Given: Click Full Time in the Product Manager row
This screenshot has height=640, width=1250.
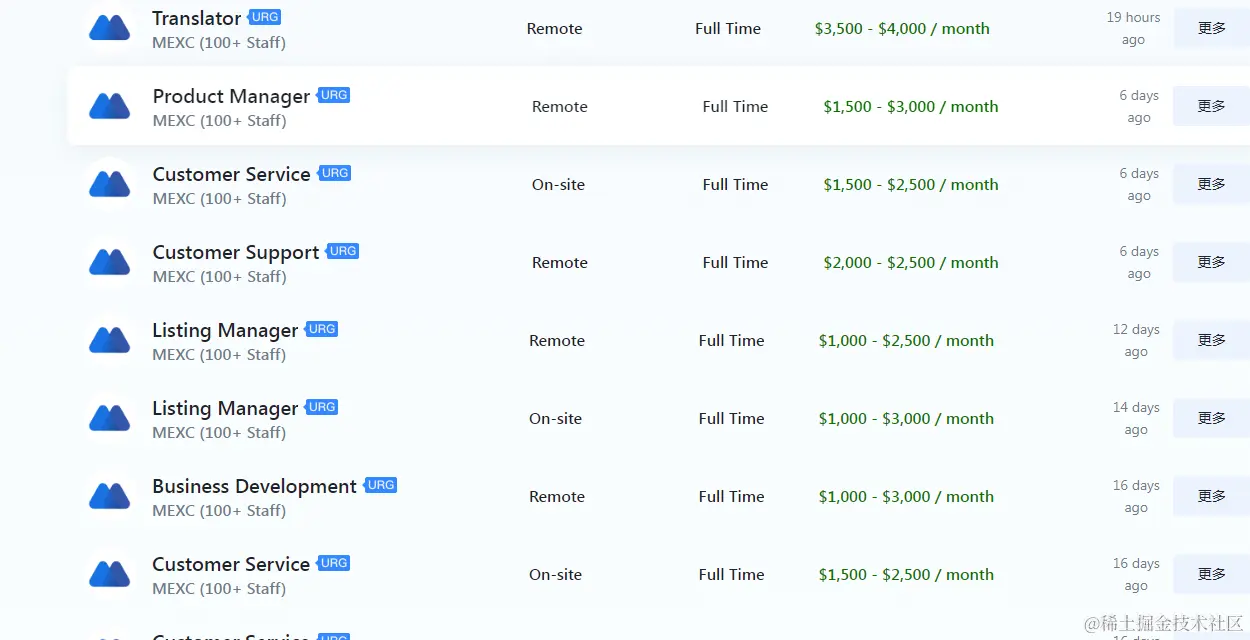Looking at the screenshot, I should pyautogui.click(x=735, y=107).
